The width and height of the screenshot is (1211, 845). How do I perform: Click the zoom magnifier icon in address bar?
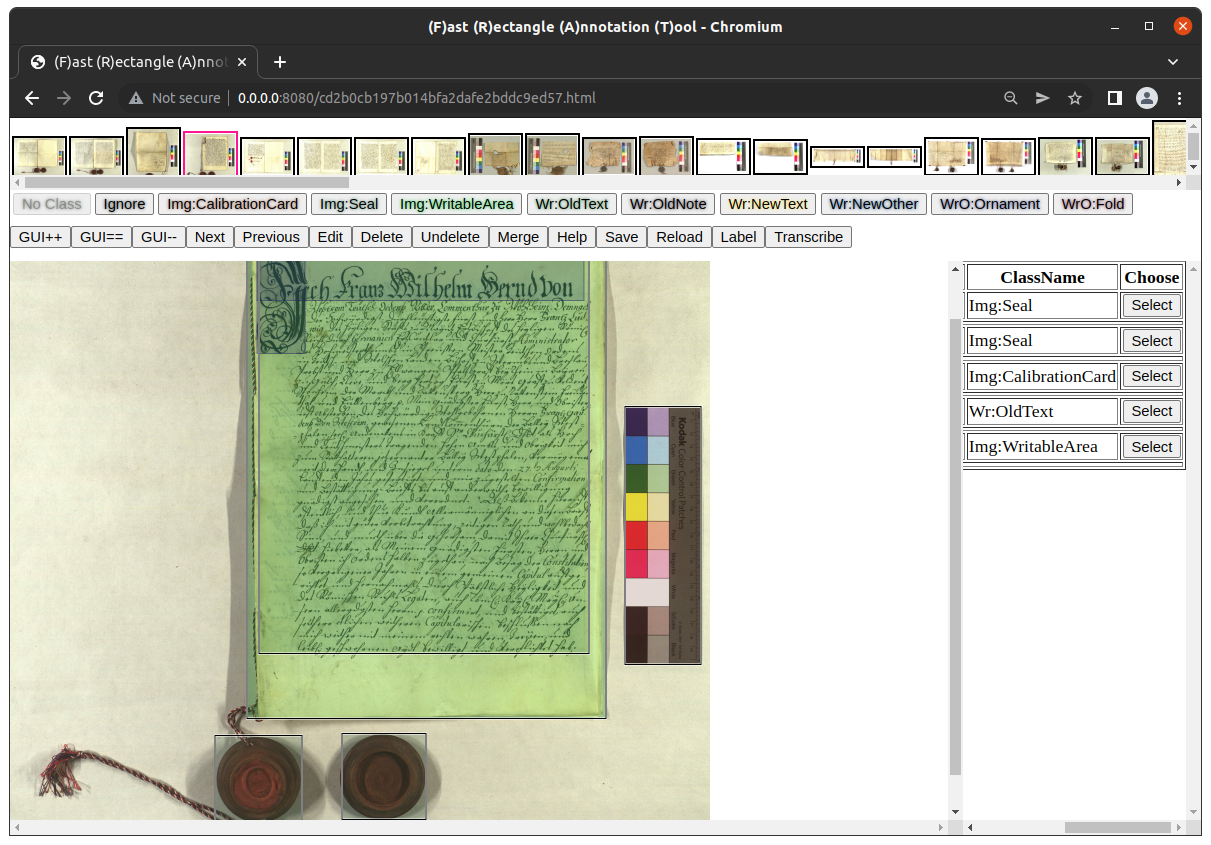pyautogui.click(x=1011, y=98)
